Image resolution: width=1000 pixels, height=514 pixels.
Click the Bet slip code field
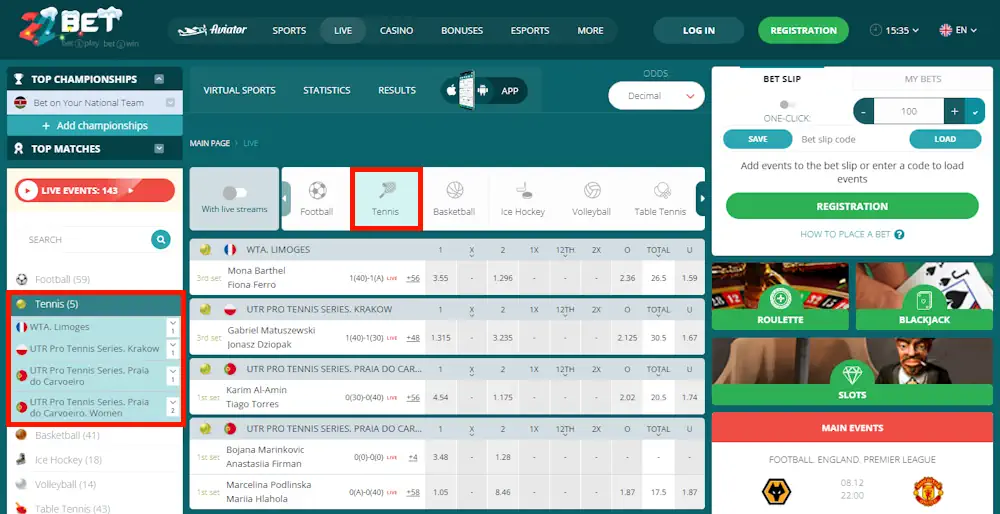(x=851, y=139)
